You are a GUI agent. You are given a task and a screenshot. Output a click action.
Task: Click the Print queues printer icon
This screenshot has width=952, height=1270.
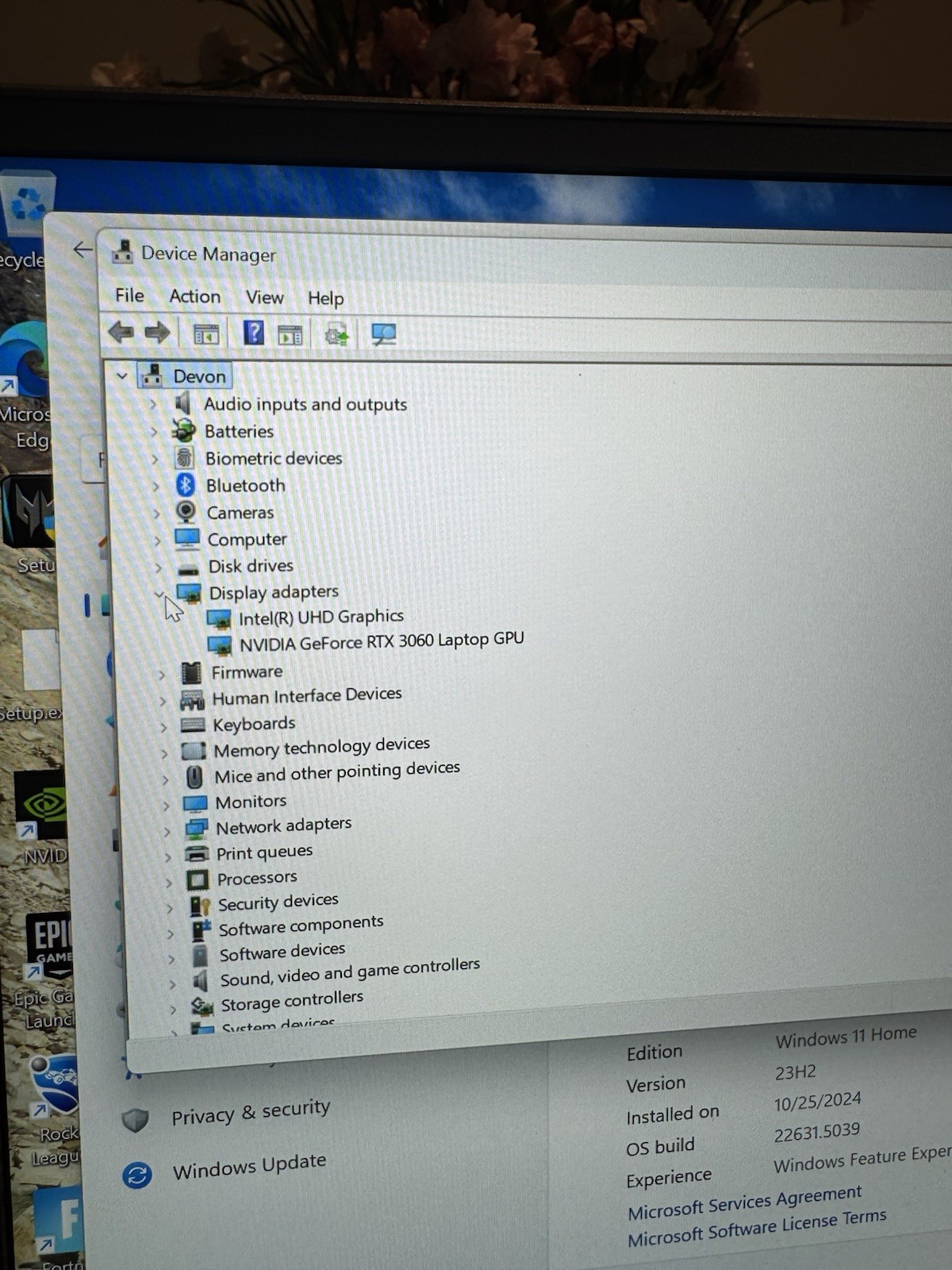(197, 854)
